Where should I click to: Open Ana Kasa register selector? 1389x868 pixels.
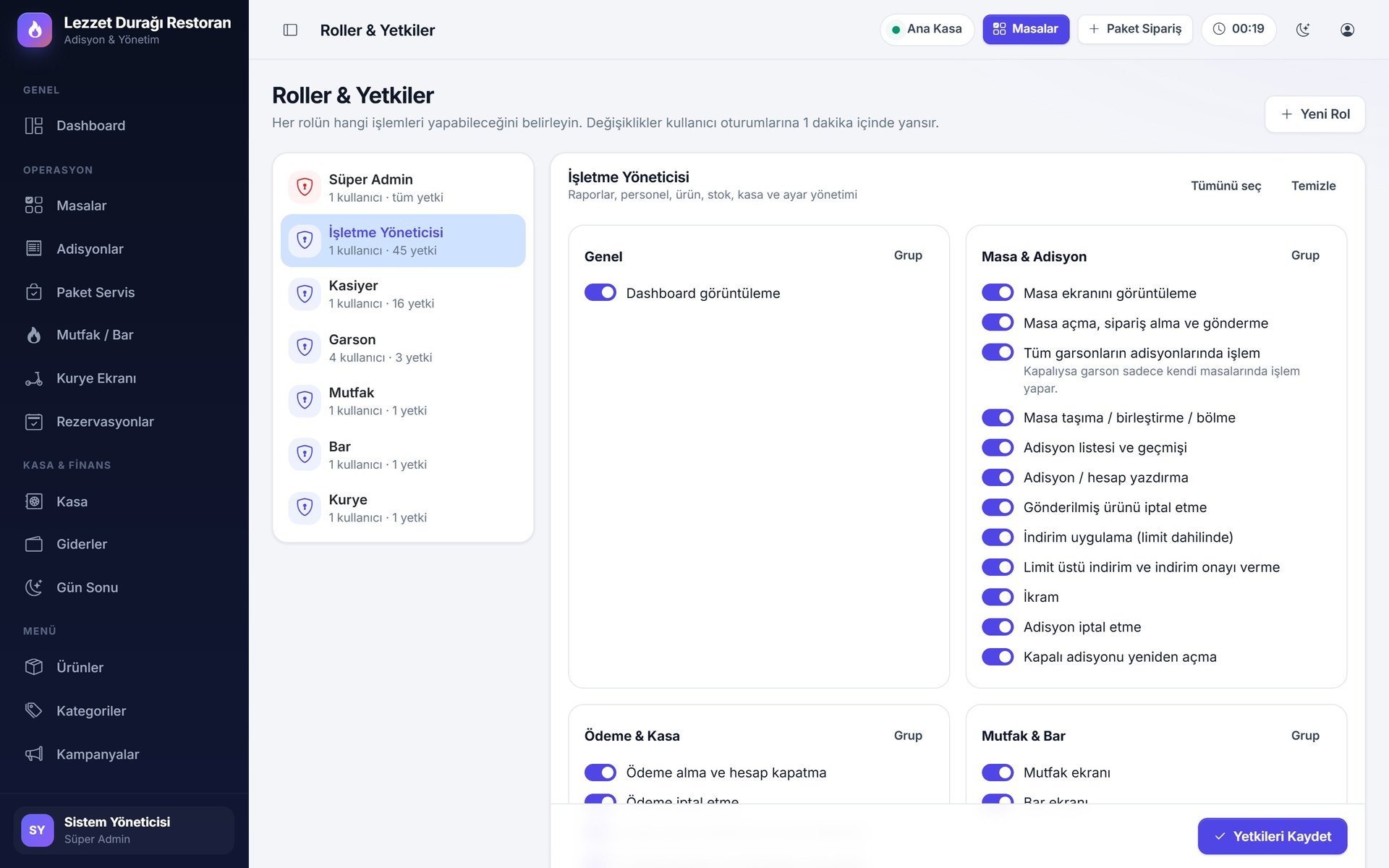(927, 30)
